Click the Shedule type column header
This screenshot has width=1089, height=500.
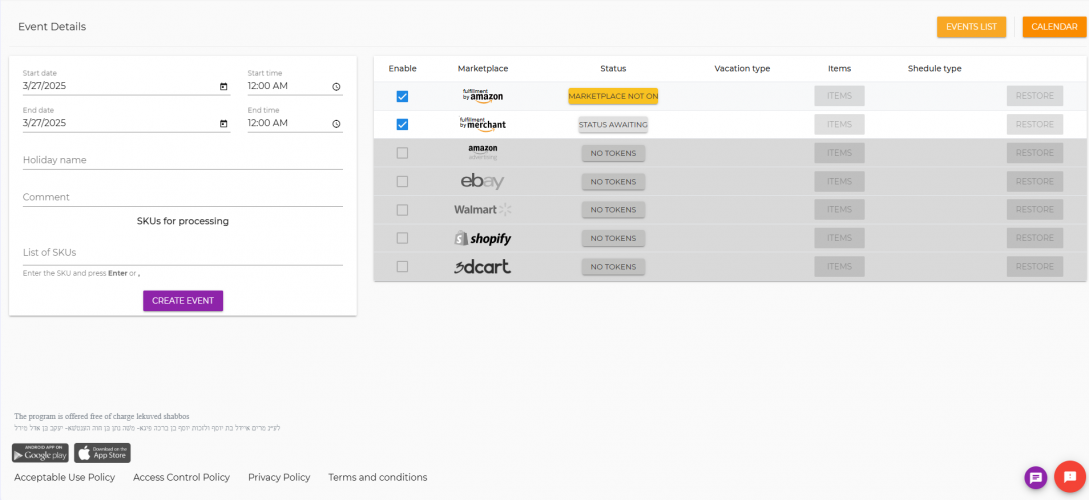click(x=935, y=69)
